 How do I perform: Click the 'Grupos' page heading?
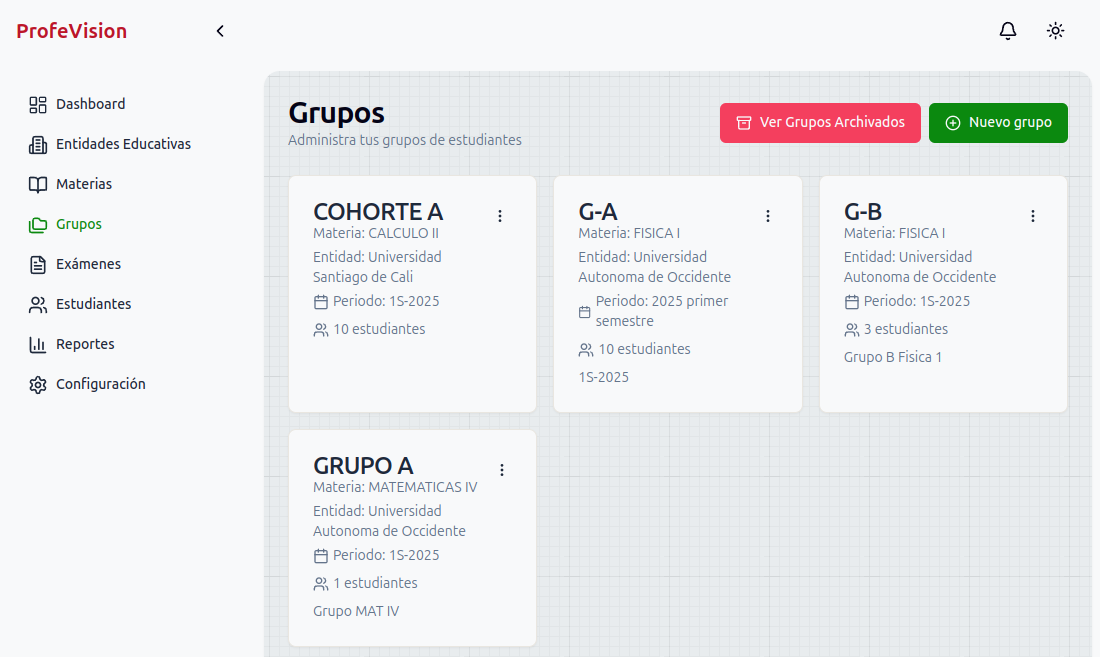tap(336, 114)
